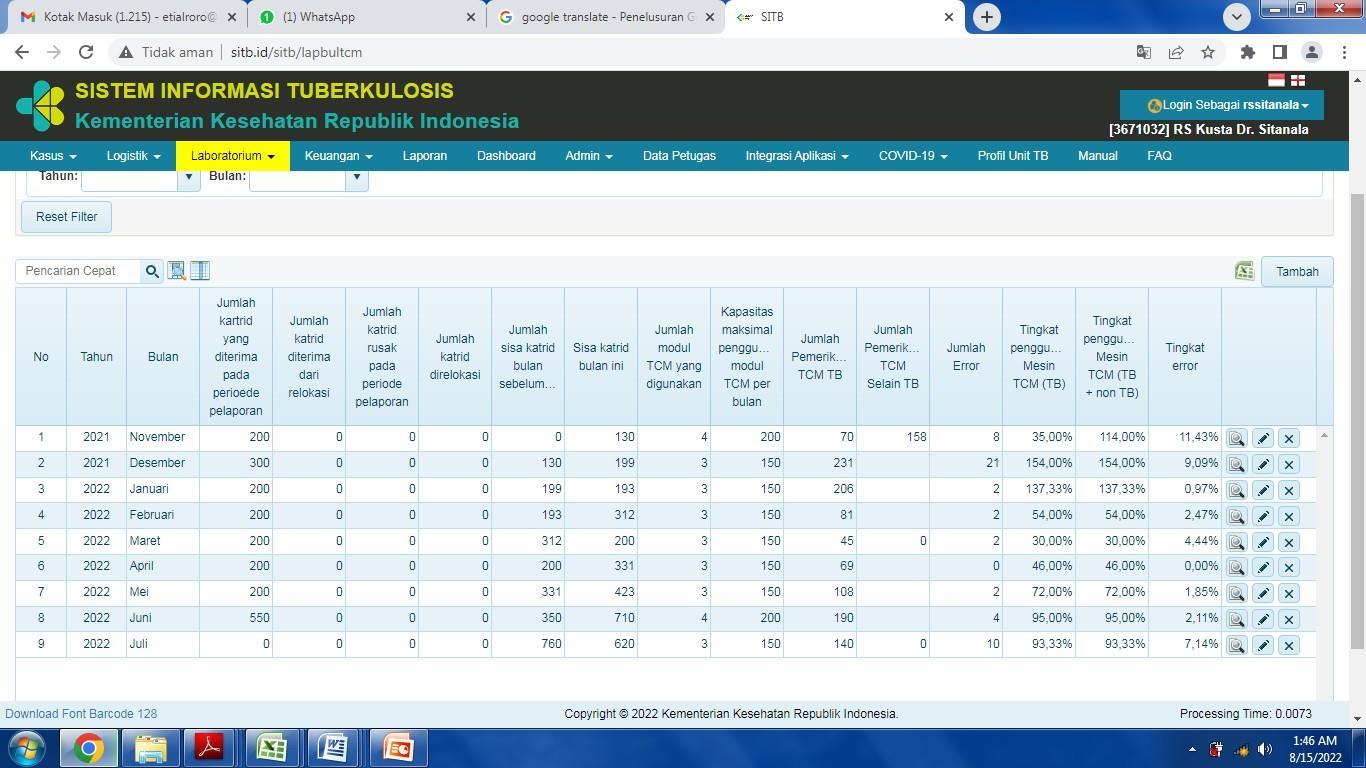The height and width of the screenshot is (768, 1366).
Task: Click the Download Font Barcode 128 link
Action: point(81,714)
